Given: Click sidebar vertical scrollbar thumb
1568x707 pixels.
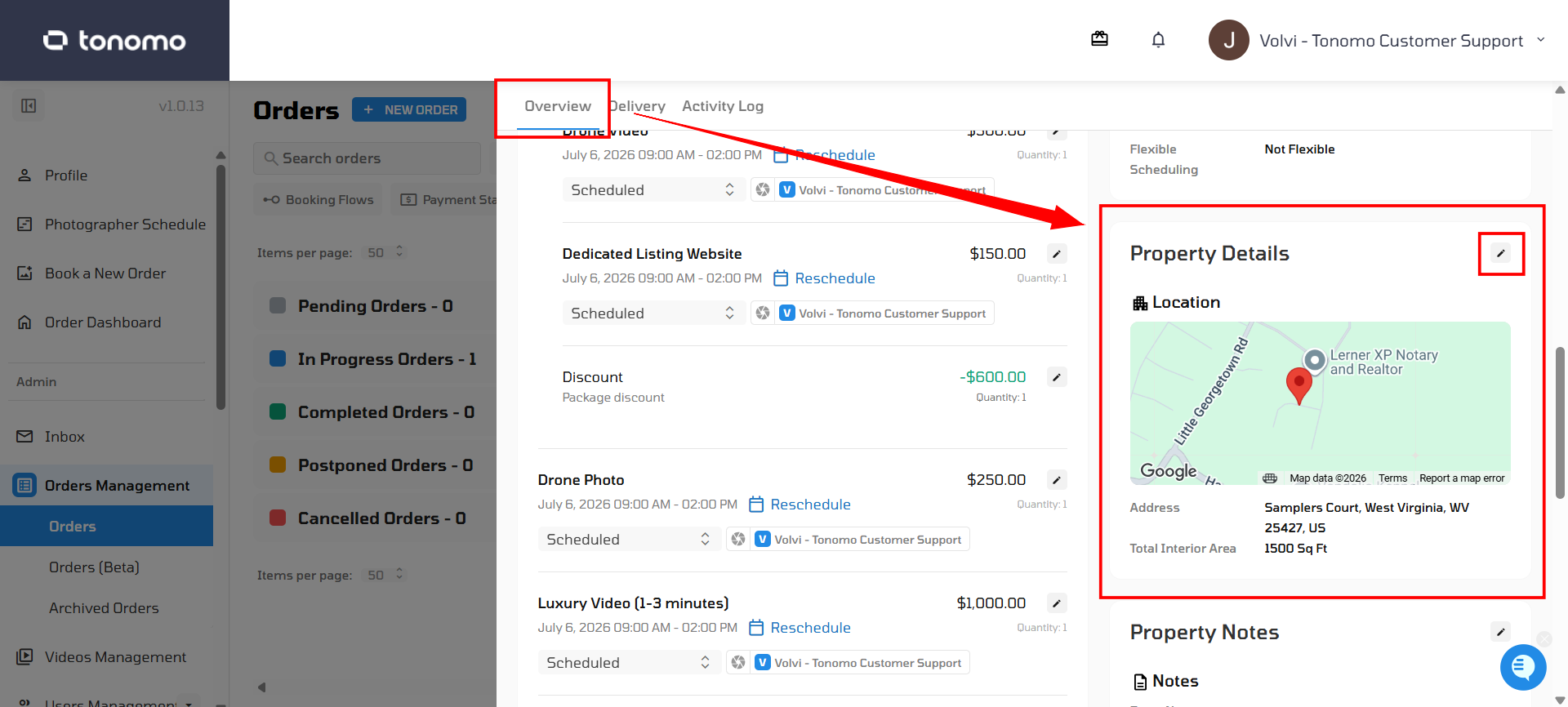Looking at the screenshot, I should (220, 286).
